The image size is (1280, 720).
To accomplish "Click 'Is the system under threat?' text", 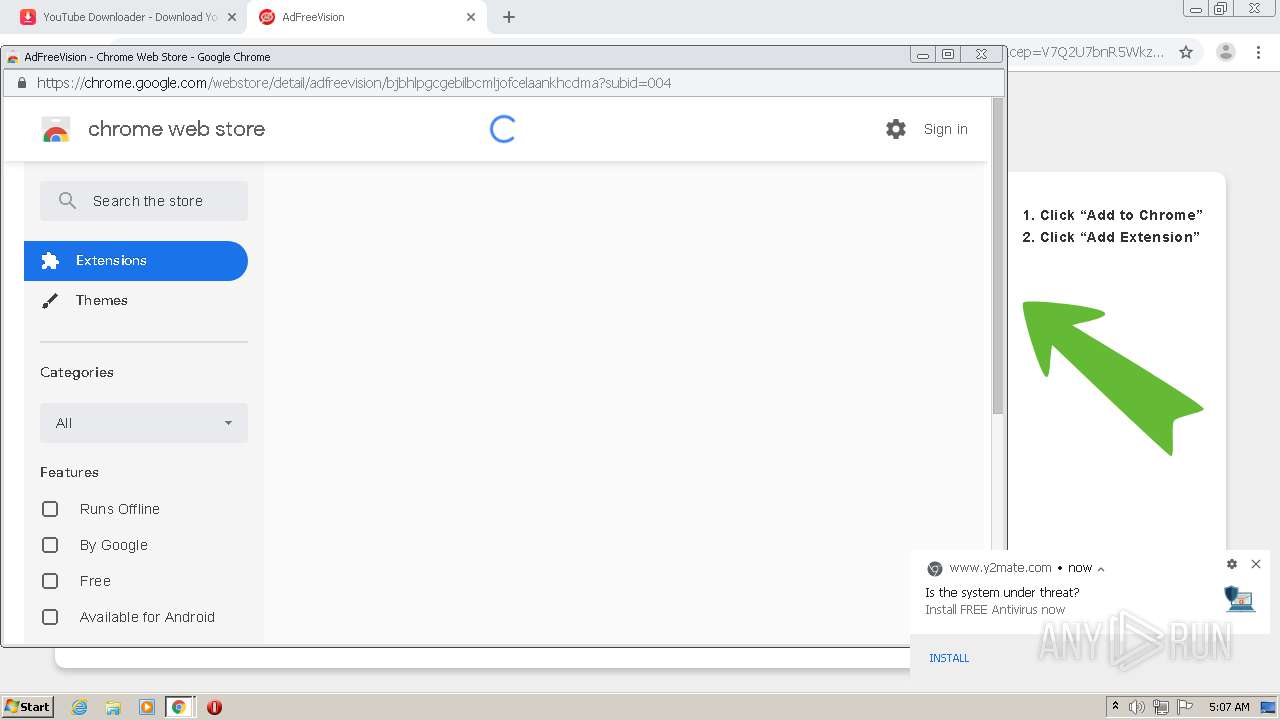I will click(1002, 592).
